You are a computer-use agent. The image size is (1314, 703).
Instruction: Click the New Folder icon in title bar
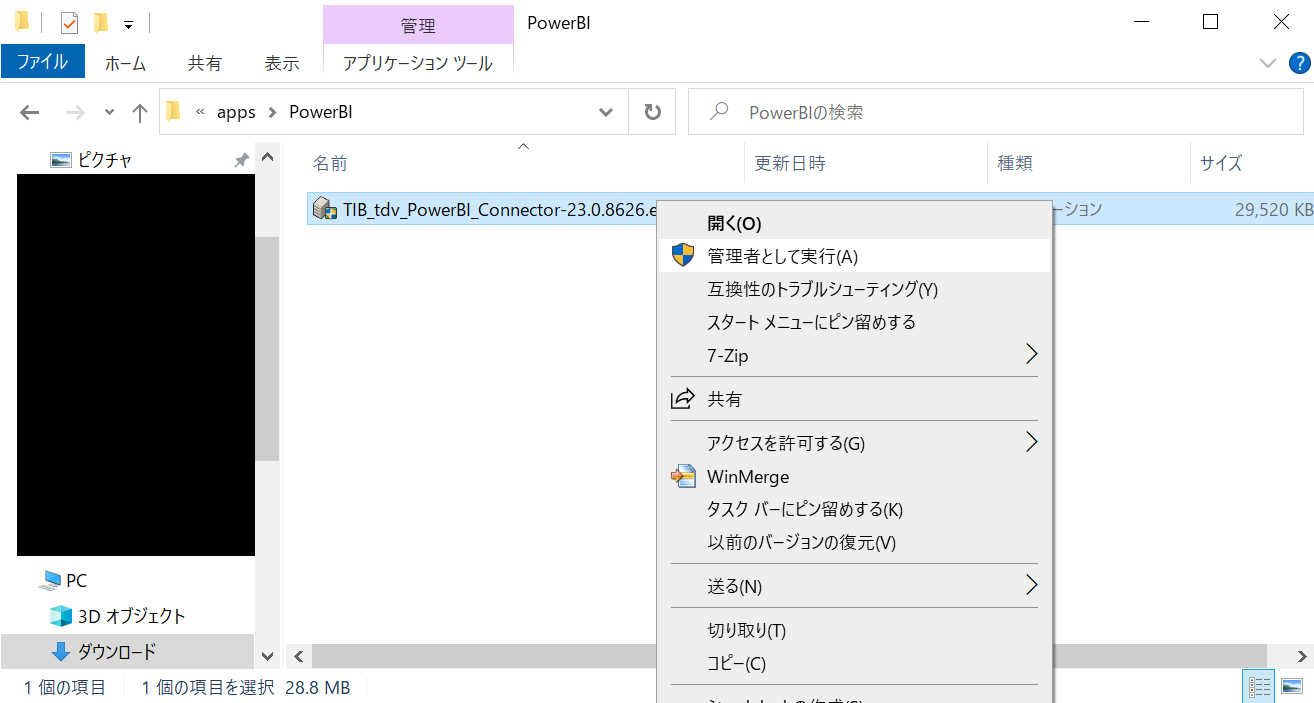(x=100, y=22)
